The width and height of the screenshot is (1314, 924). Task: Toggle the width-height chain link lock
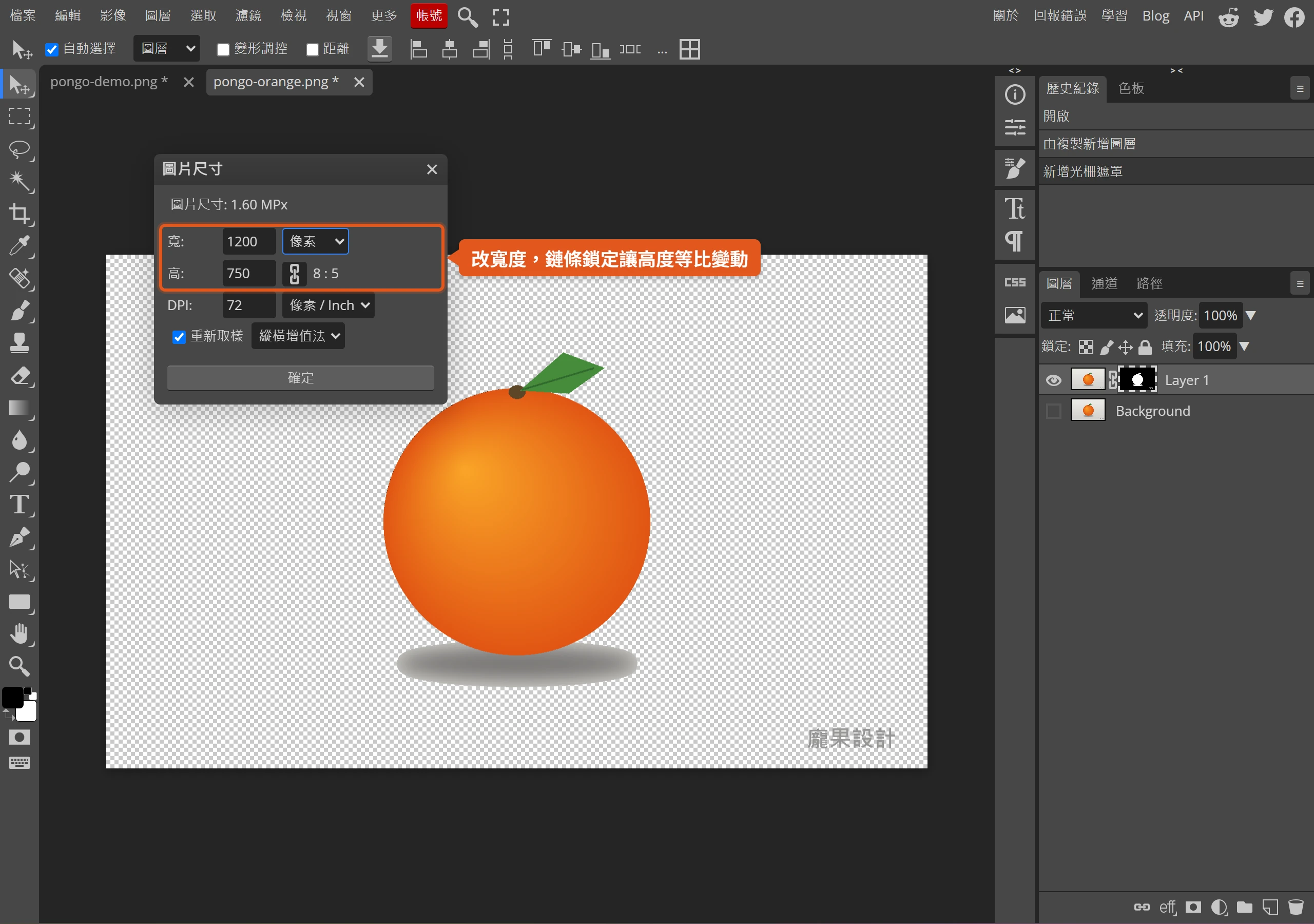pyautogui.click(x=294, y=274)
